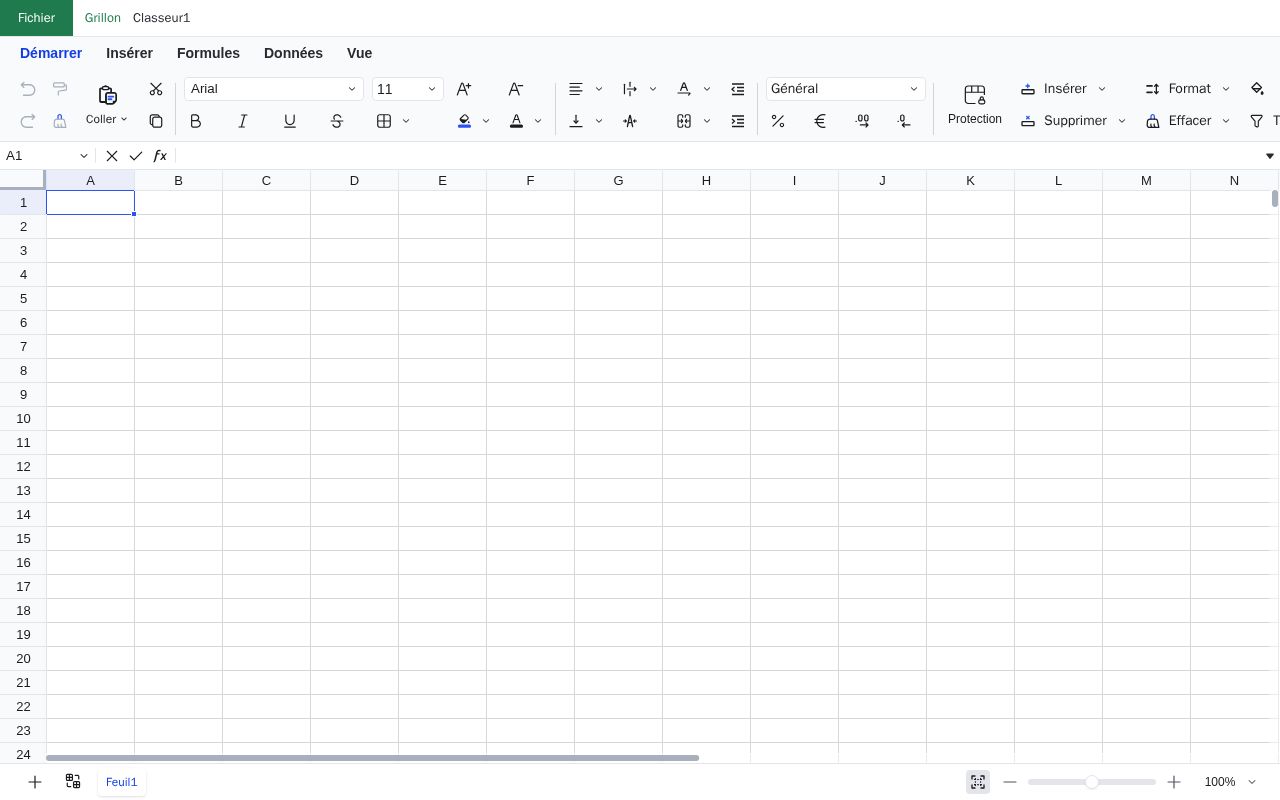1280x800 pixels.
Task: Open the font size 11 dropdown
Action: click(x=408, y=89)
